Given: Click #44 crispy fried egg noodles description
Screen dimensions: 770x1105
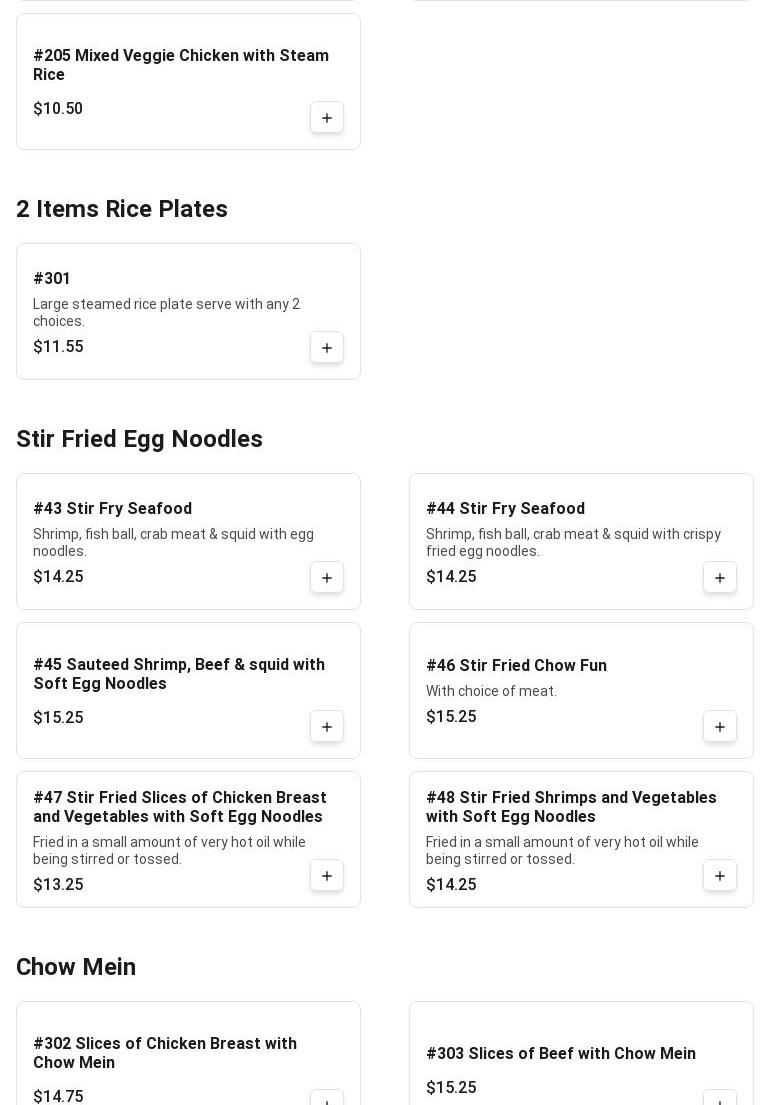Looking at the screenshot, I should tap(573, 542).
